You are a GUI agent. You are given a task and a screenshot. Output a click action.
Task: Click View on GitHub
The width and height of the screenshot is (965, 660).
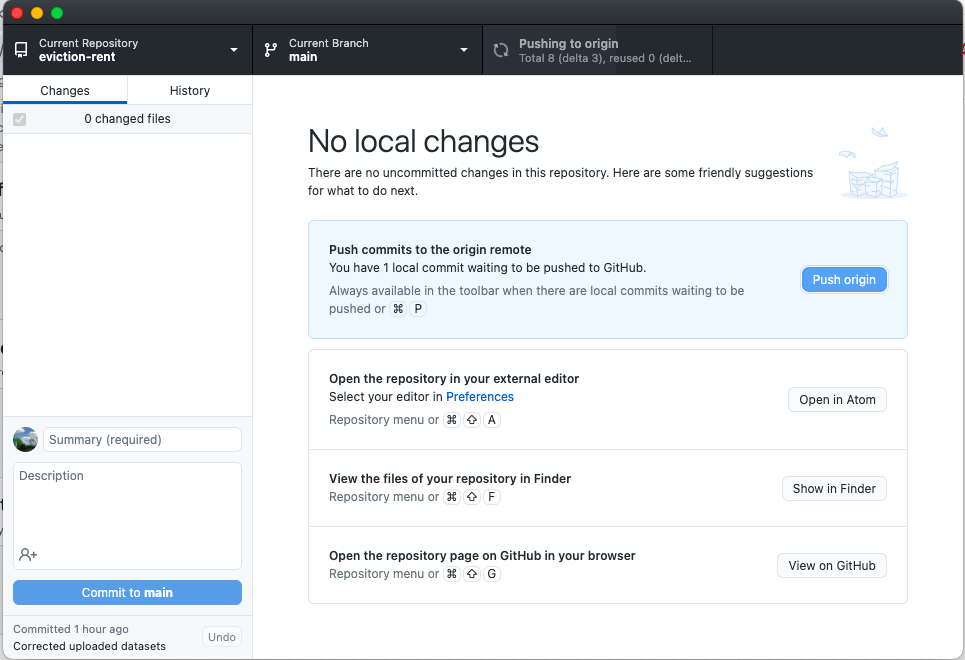[x=831, y=565]
